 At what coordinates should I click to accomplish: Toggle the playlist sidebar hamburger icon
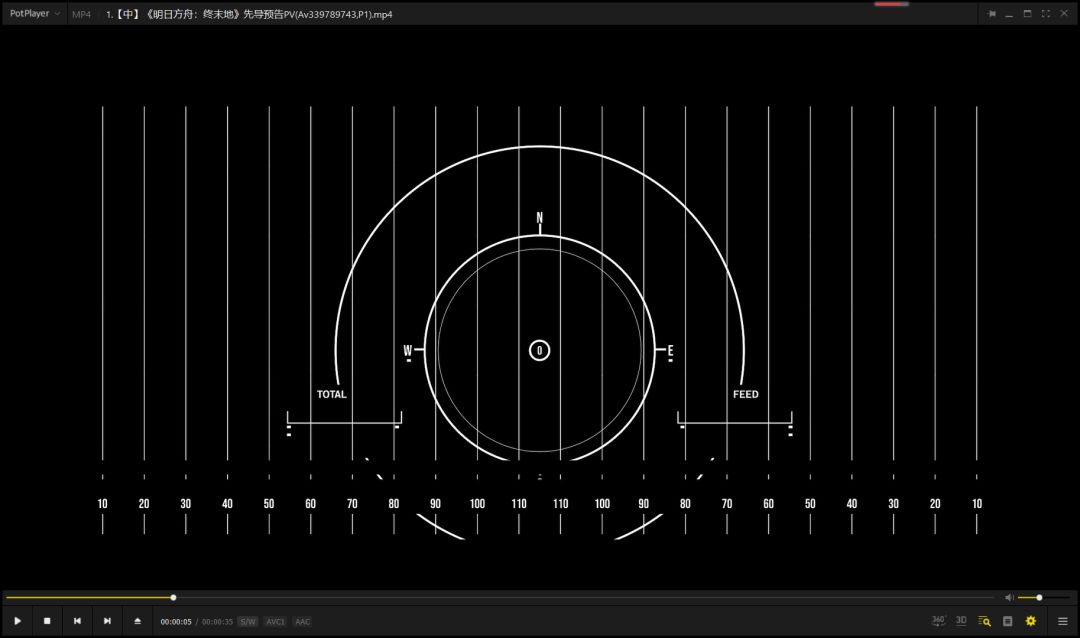click(x=1063, y=621)
